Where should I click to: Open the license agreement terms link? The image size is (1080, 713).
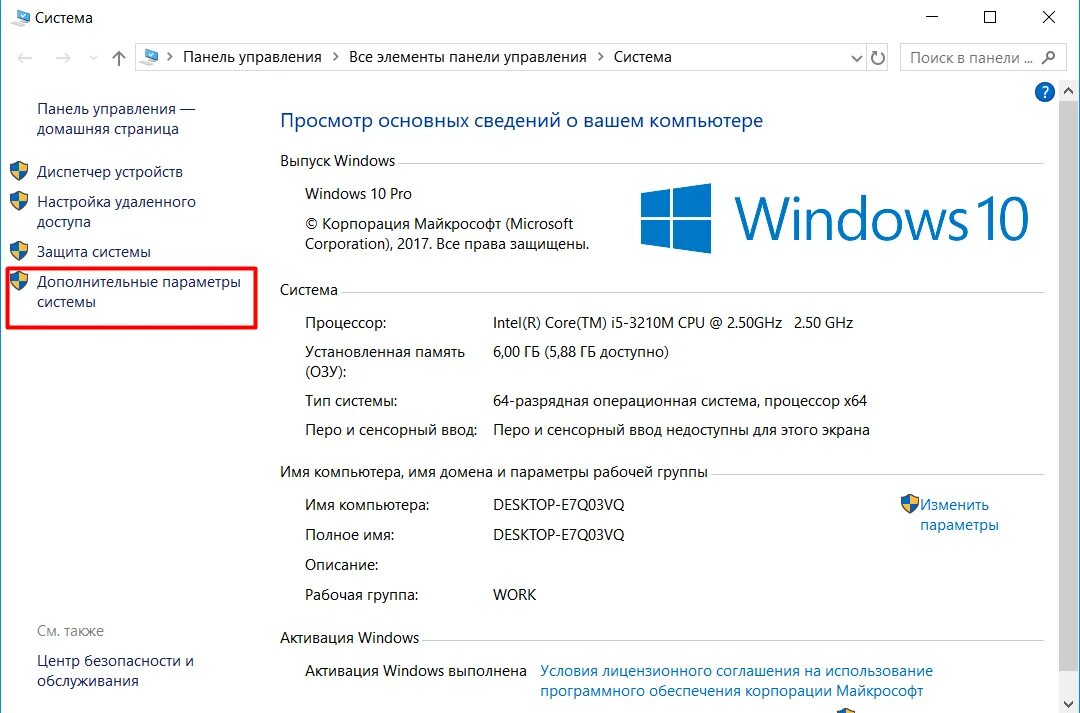[x=736, y=681]
